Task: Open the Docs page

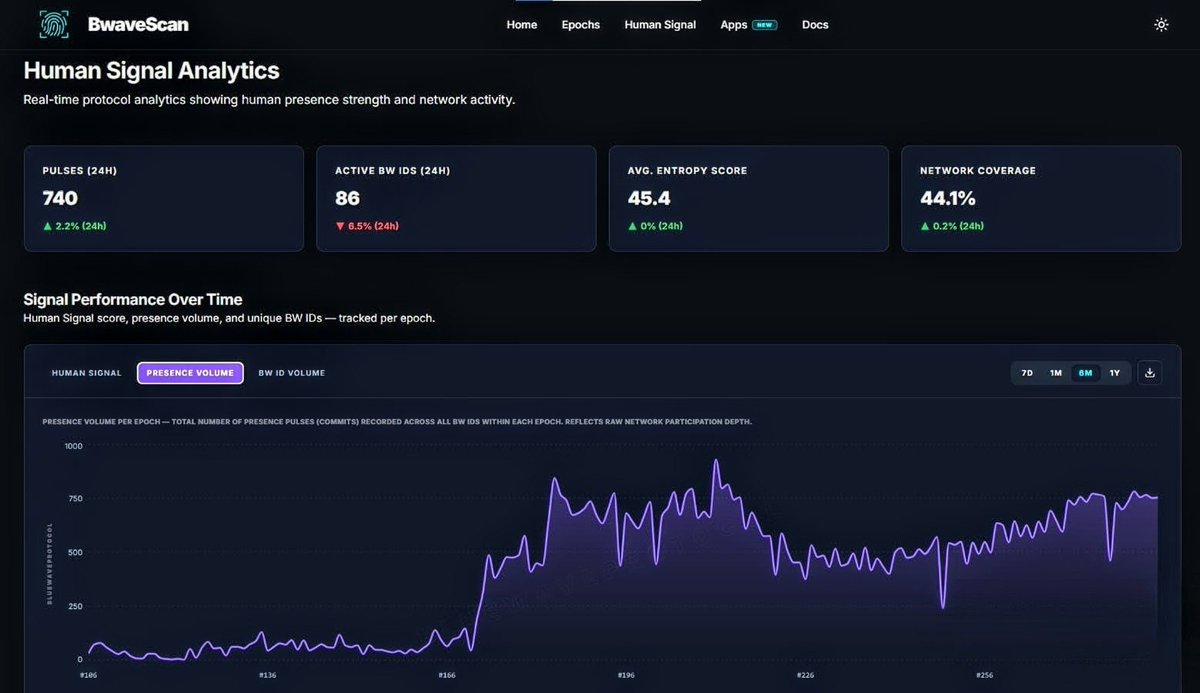Action: click(x=815, y=25)
